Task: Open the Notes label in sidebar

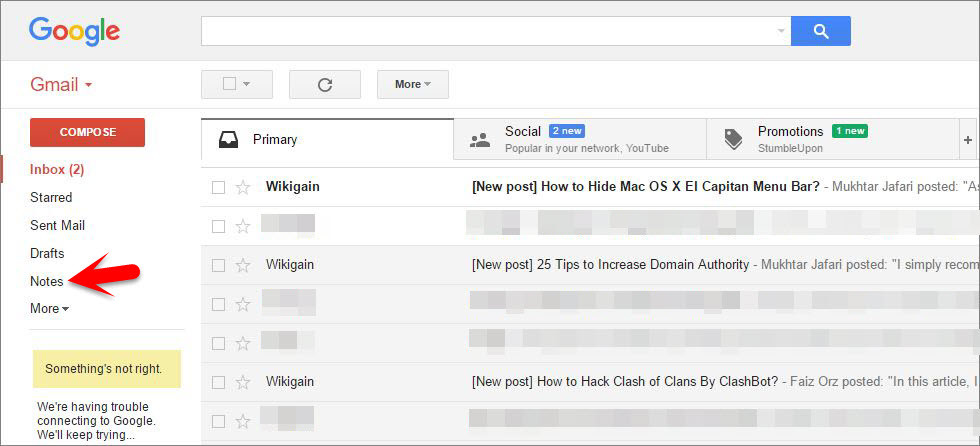Action: click(47, 281)
